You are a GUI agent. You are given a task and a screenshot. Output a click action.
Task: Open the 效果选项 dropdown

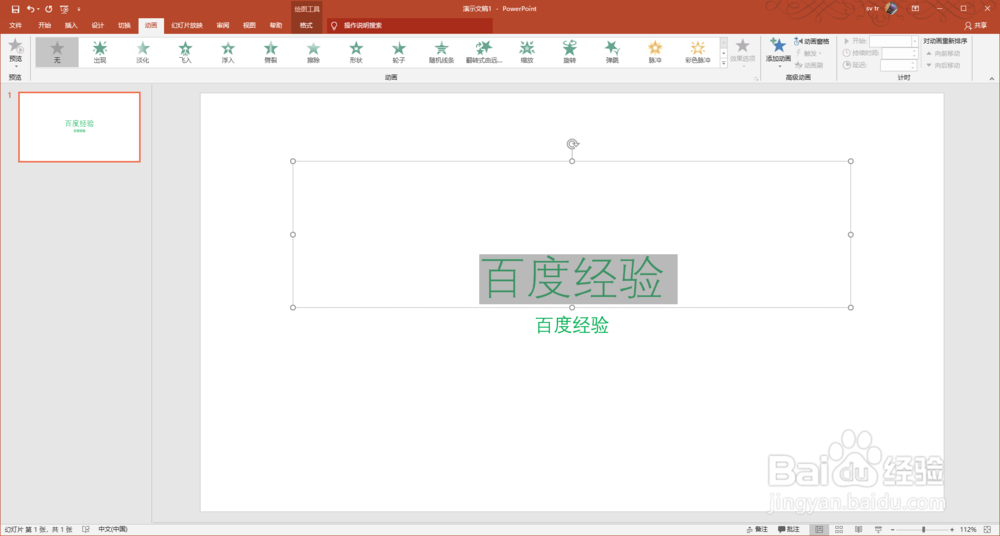pyautogui.click(x=742, y=52)
